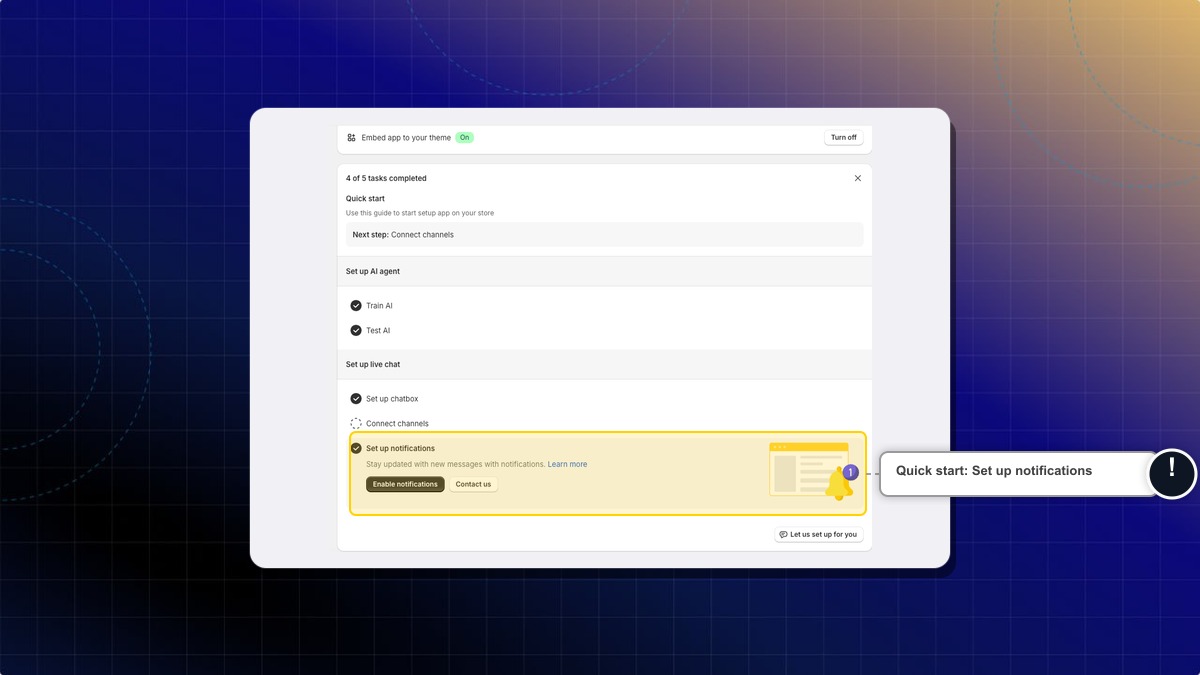The image size is (1200, 675).
Task: Select the Set up notifications task title
Action: click(x=400, y=448)
